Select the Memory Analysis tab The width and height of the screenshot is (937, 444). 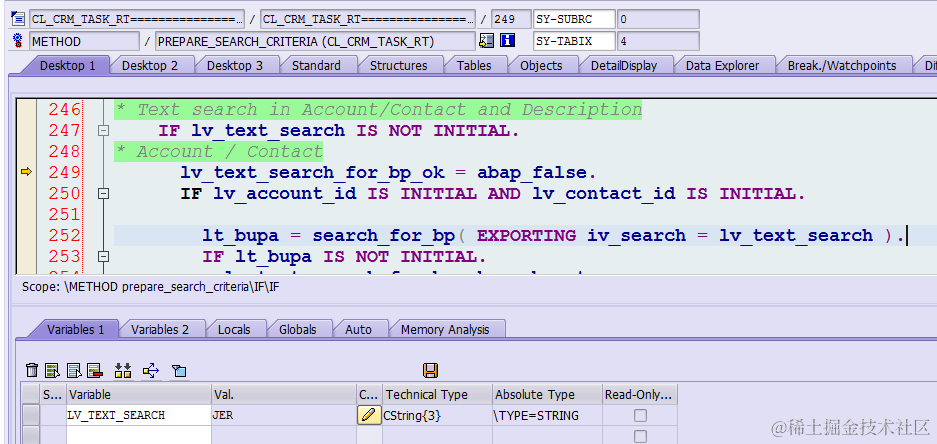point(445,329)
